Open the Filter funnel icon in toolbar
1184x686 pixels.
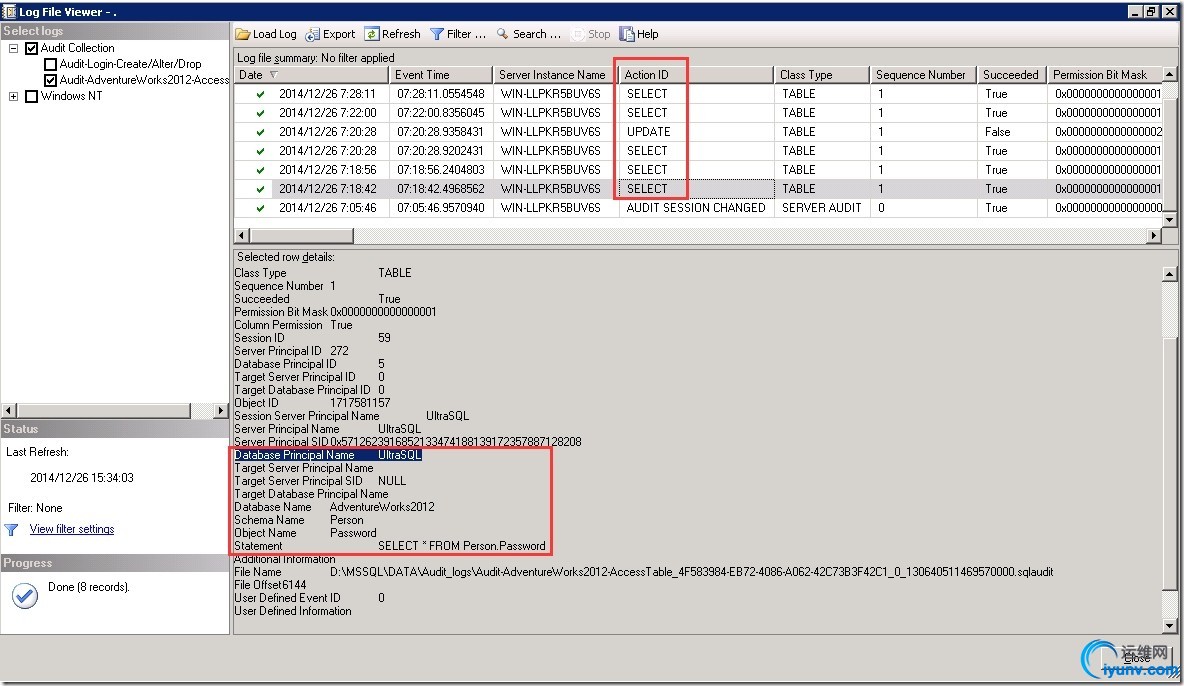tap(436, 34)
